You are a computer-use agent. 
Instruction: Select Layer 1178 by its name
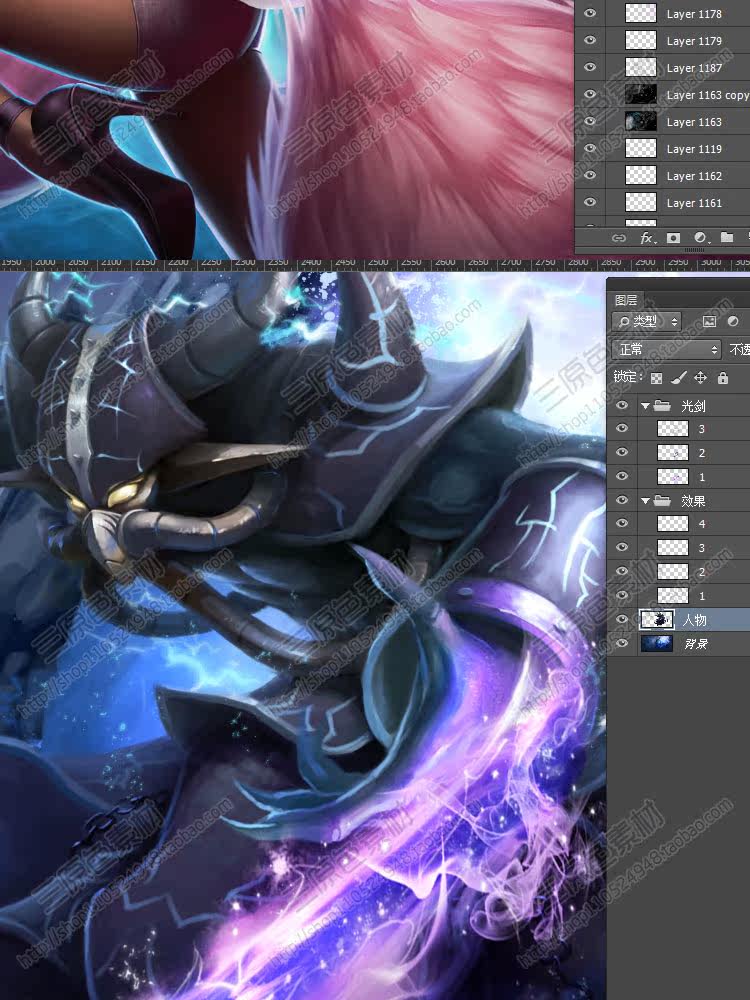[694, 13]
